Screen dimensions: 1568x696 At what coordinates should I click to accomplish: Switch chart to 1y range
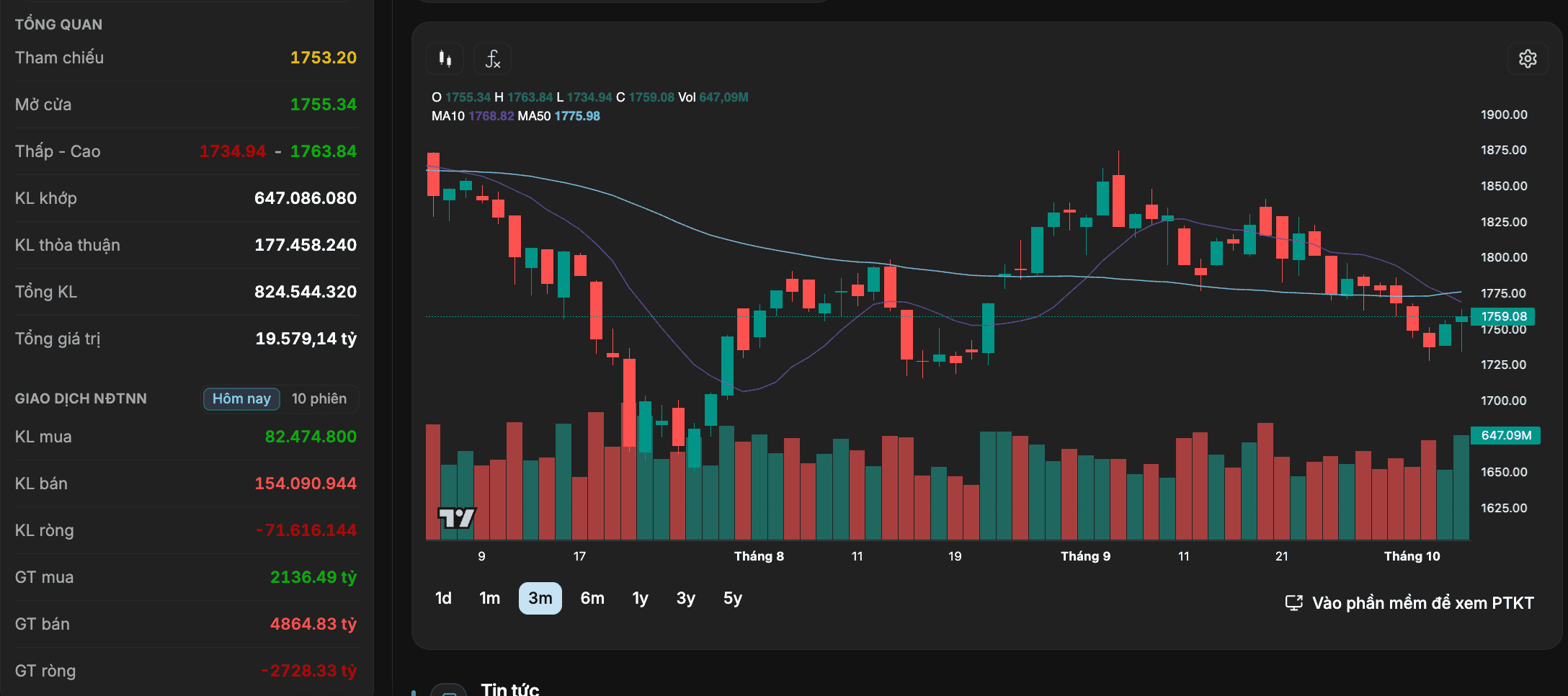[641, 598]
